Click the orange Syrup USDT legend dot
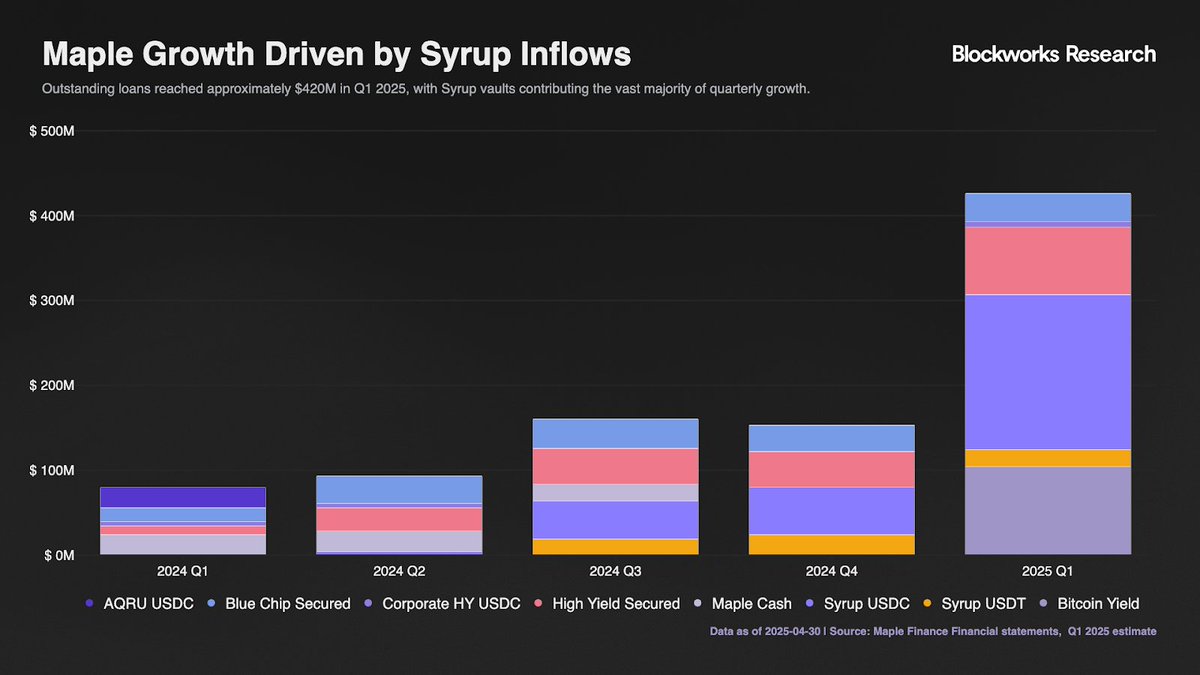The image size is (1200, 675). [x=926, y=604]
